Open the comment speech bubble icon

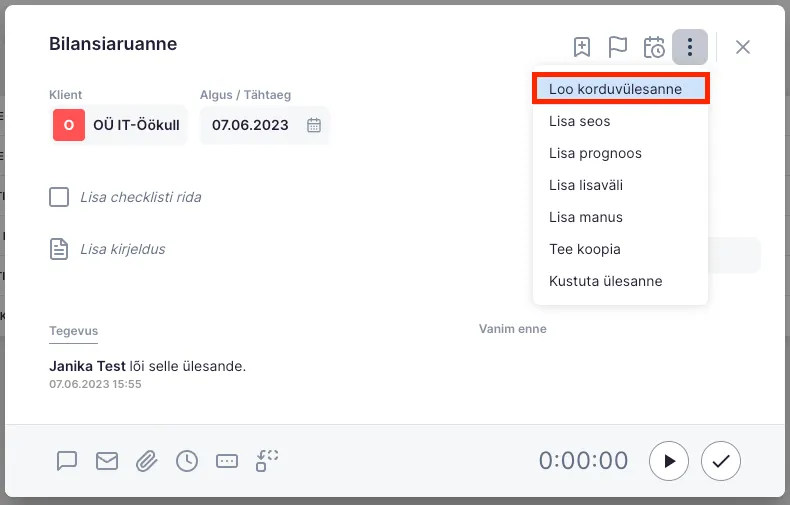(x=67, y=461)
